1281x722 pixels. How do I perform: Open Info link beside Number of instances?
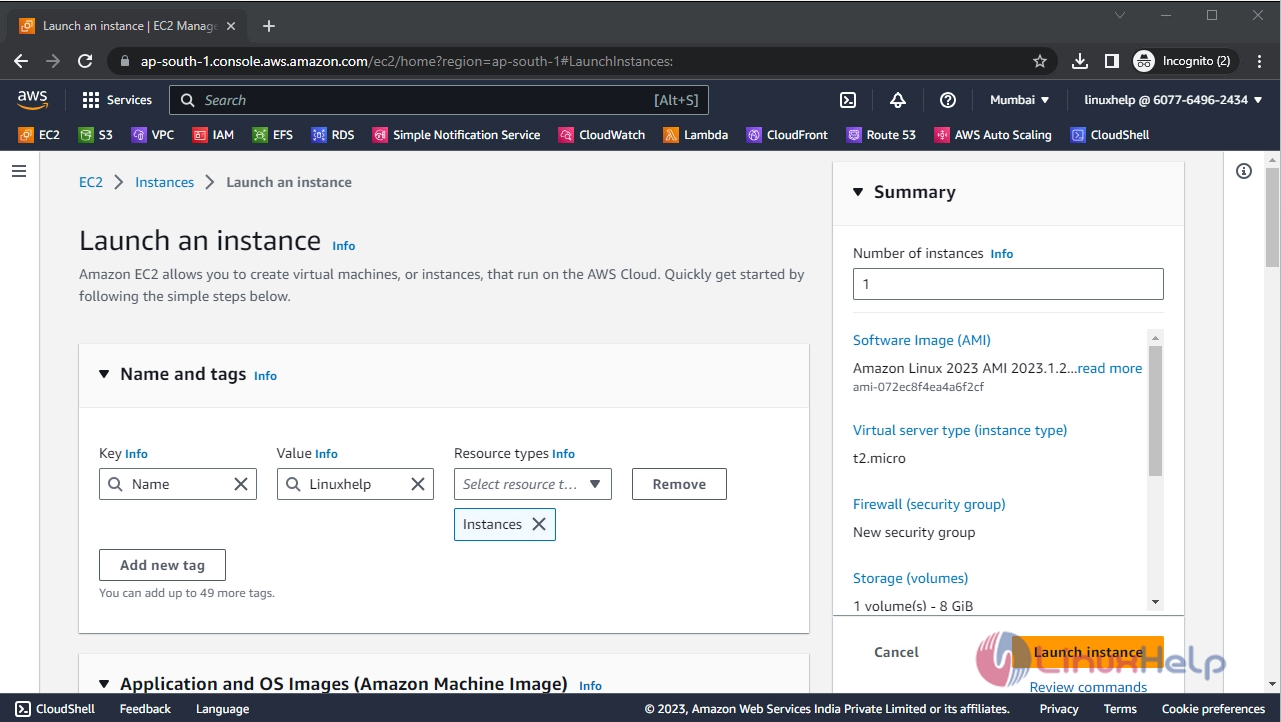click(1002, 254)
